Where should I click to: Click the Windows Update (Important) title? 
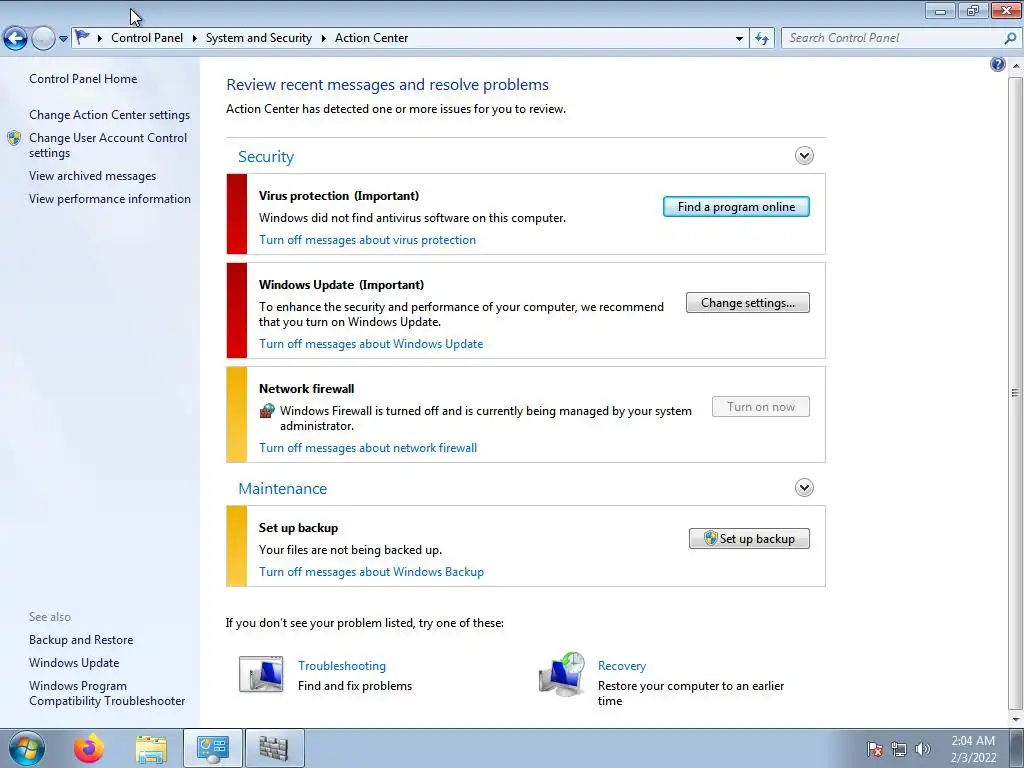342,285
